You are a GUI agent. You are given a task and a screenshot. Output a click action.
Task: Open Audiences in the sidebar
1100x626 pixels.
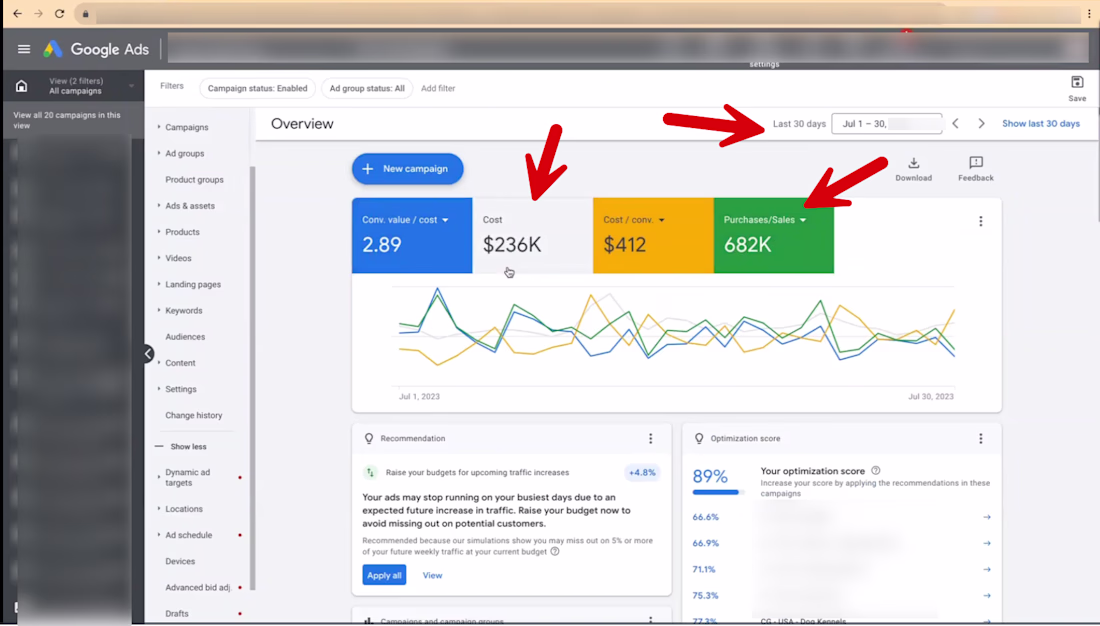click(x=185, y=337)
